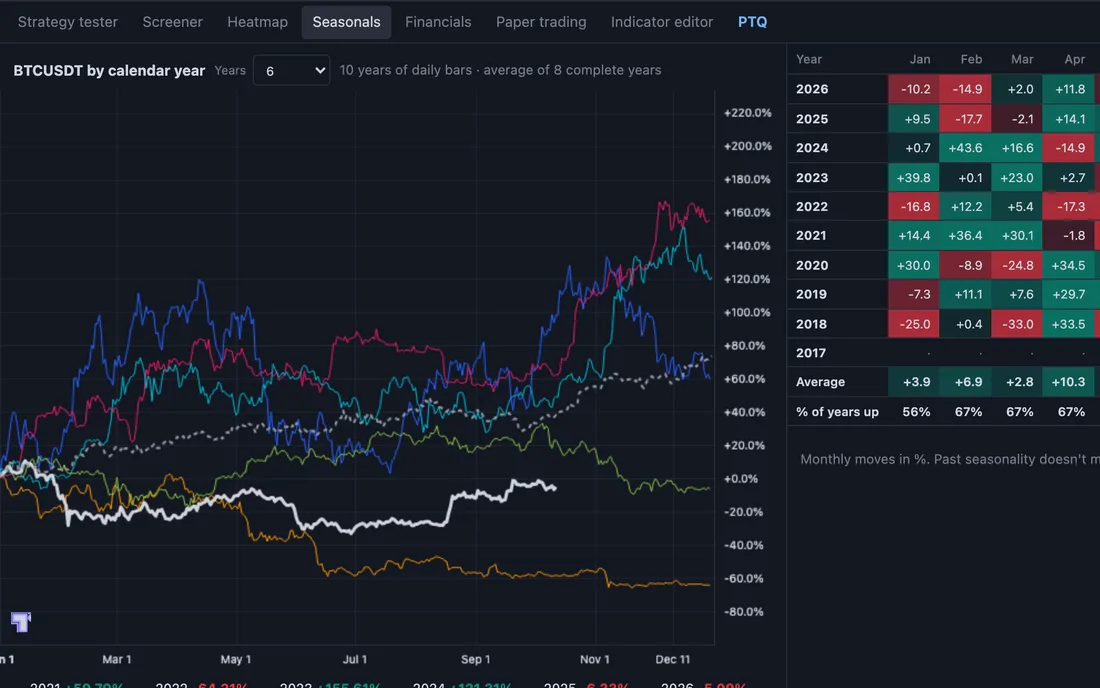Switch to the Screener tab
Screen dimensions: 1100x688
[173, 22]
